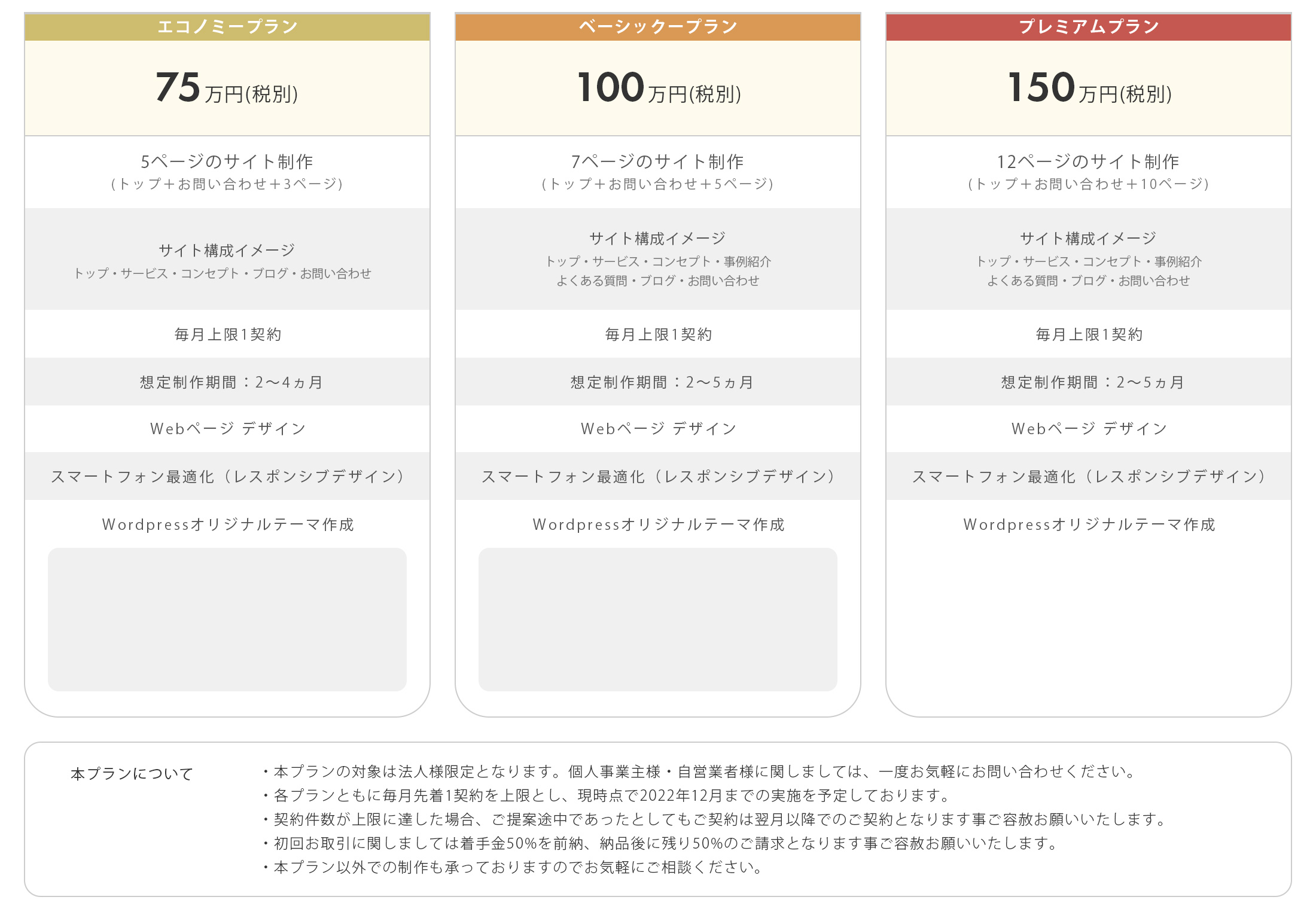This screenshot has width=1316, height=909.
Task: Select the 75万円(税別) price
Action: (x=227, y=88)
